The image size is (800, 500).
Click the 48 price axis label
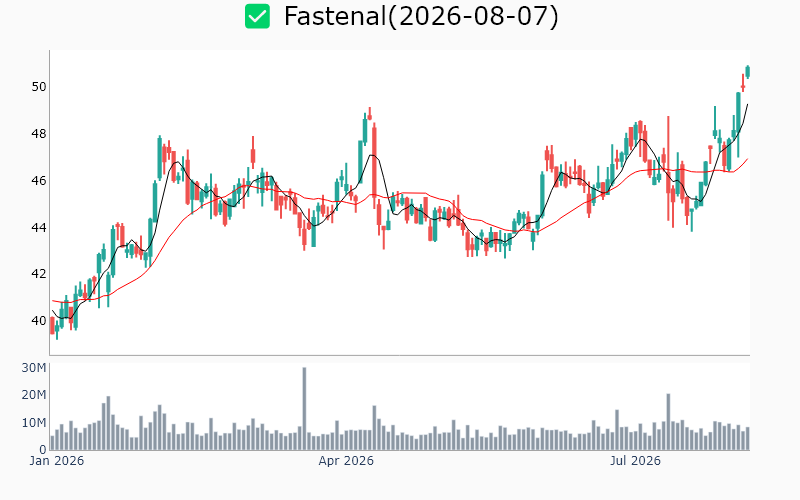pos(39,134)
